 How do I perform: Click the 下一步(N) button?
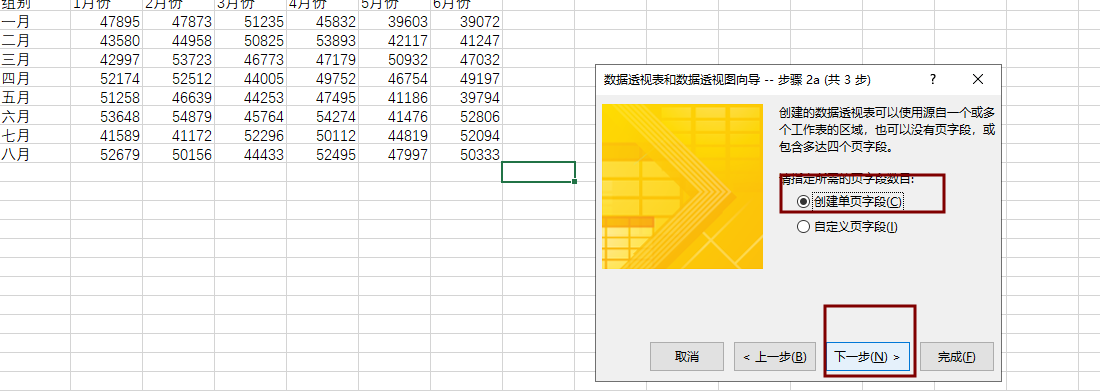pyautogui.click(x=868, y=357)
